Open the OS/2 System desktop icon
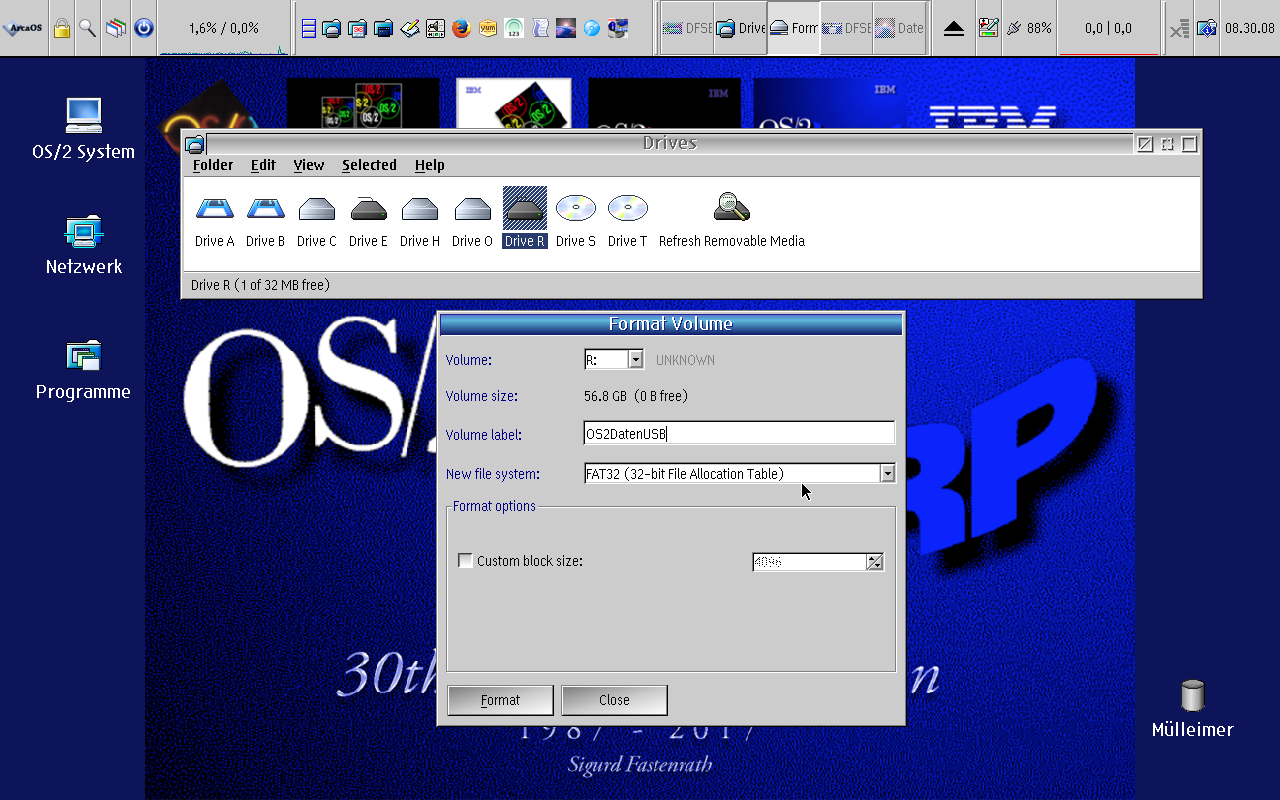The image size is (1280, 800). tap(83, 130)
